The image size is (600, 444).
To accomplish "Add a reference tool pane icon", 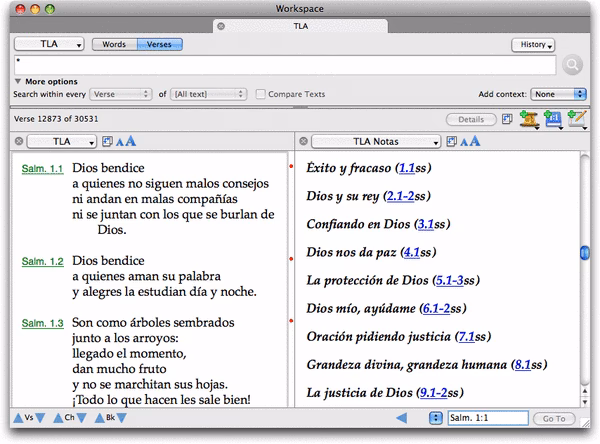I will pyautogui.click(x=553, y=119).
